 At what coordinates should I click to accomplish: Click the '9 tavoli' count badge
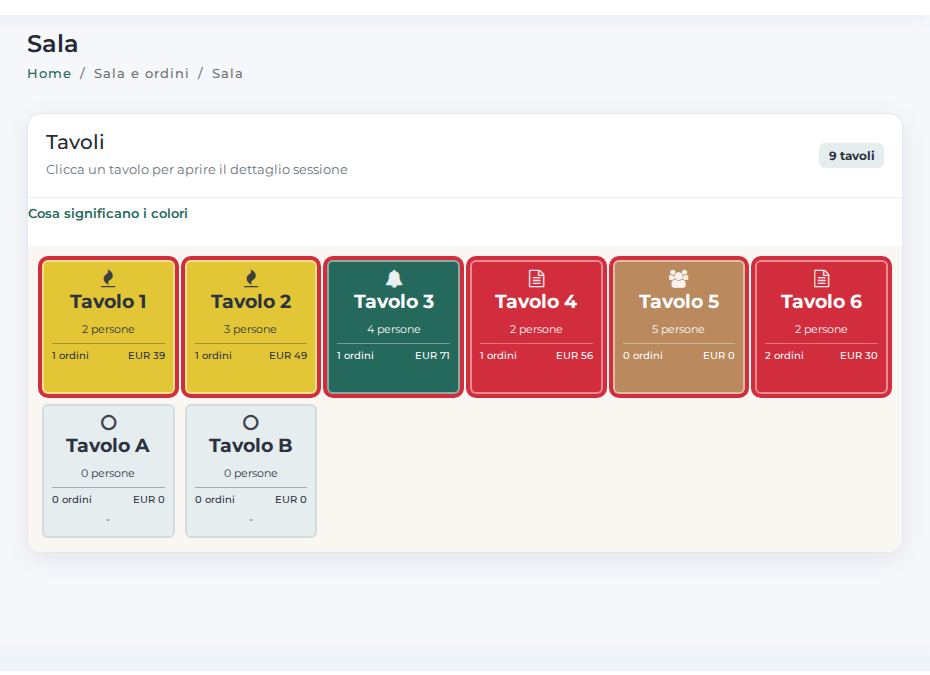point(851,155)
